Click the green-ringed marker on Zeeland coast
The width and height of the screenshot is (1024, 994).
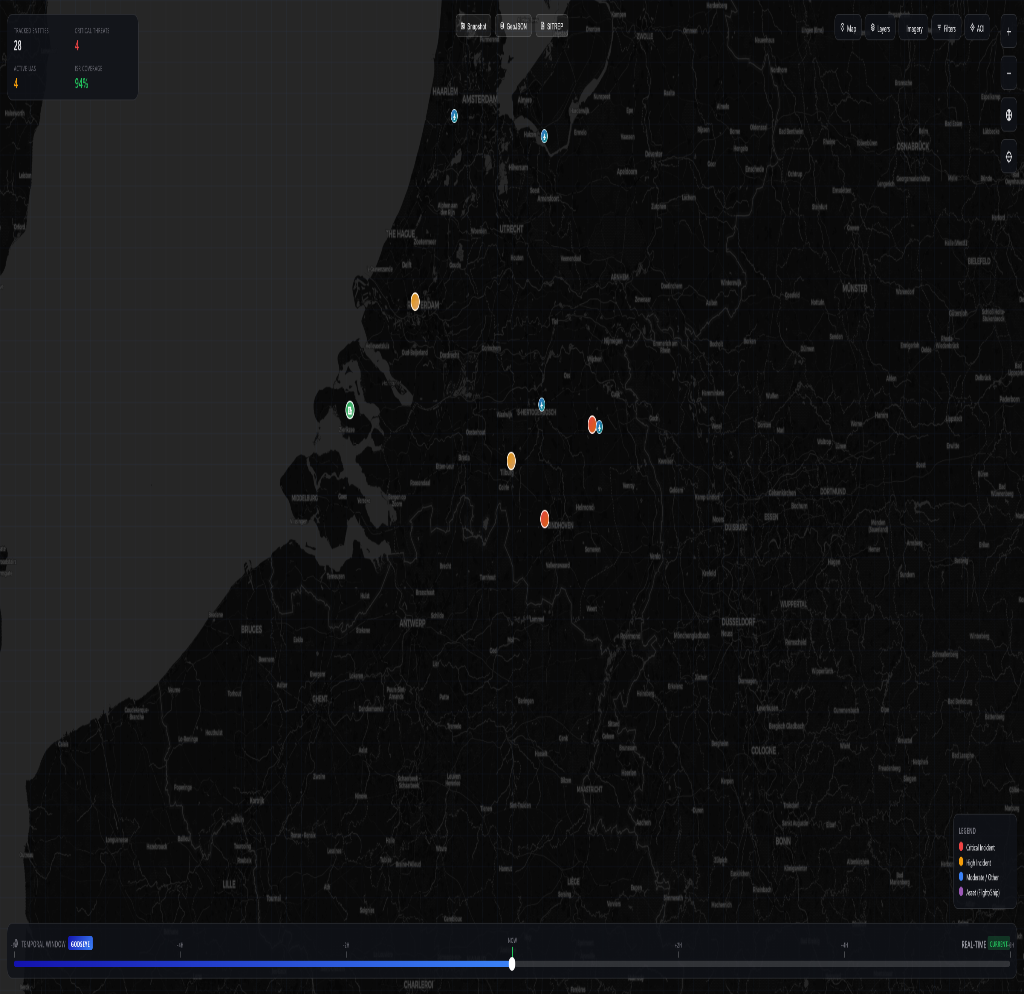pos(350,409)
